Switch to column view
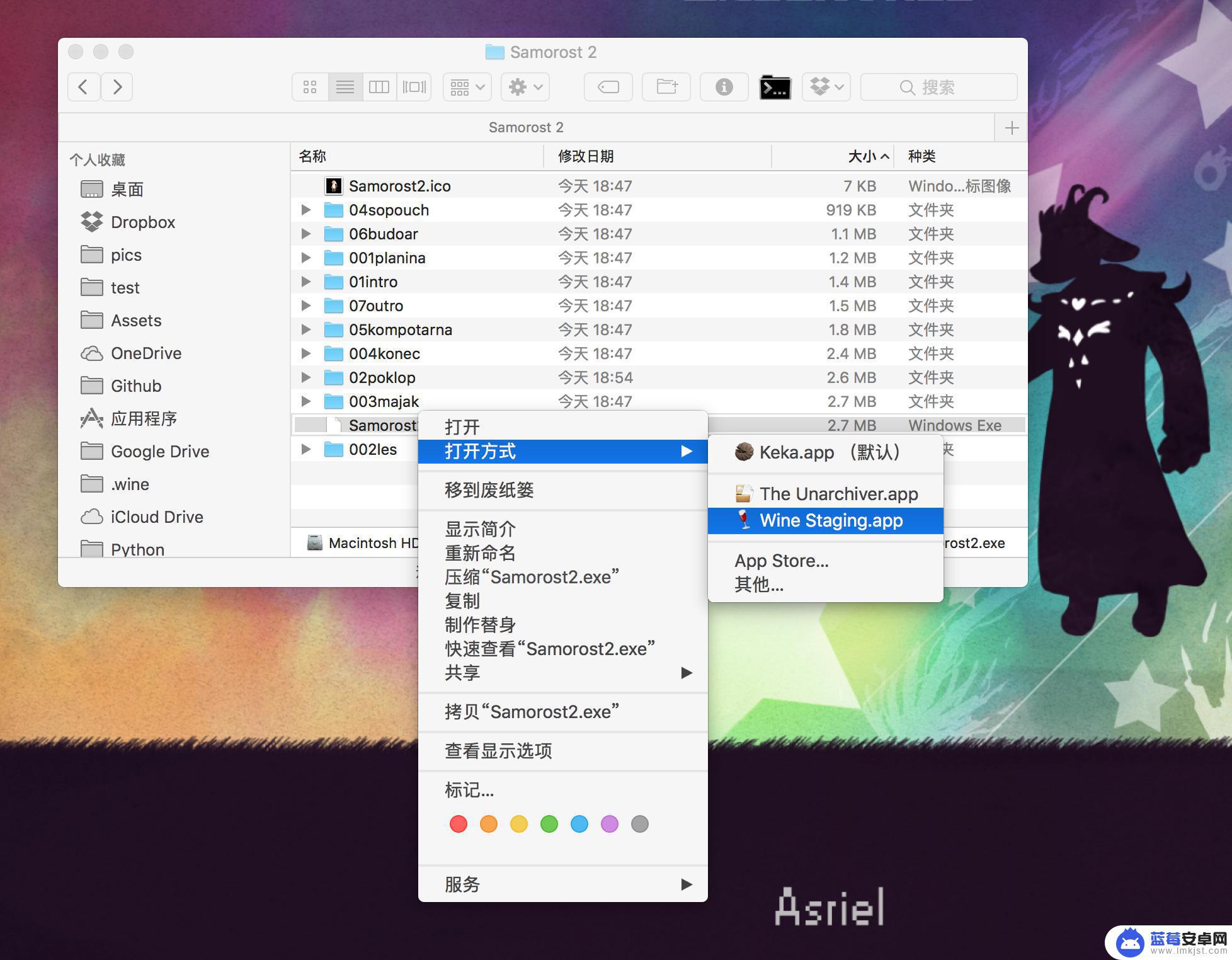 [379, 87]
